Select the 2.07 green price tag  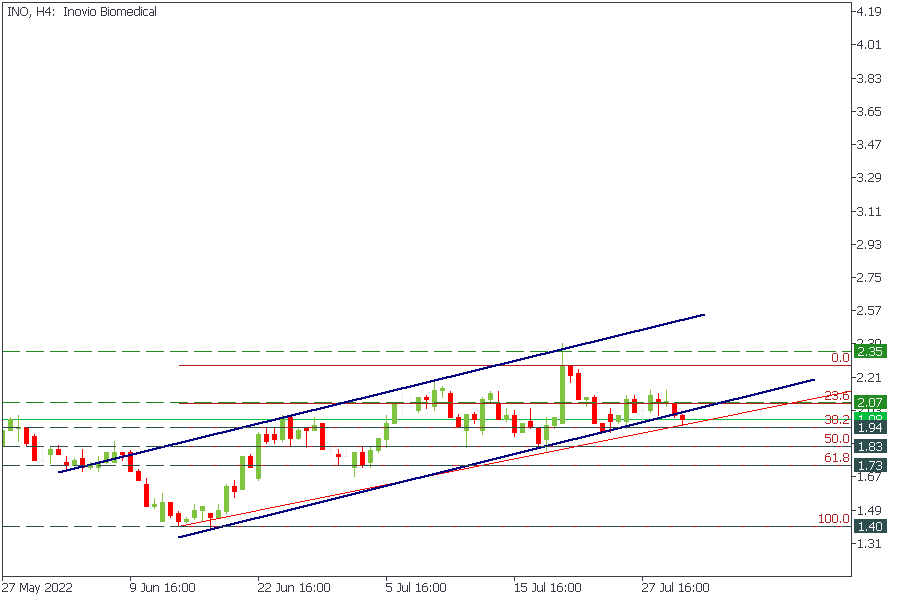click(868, 402)
